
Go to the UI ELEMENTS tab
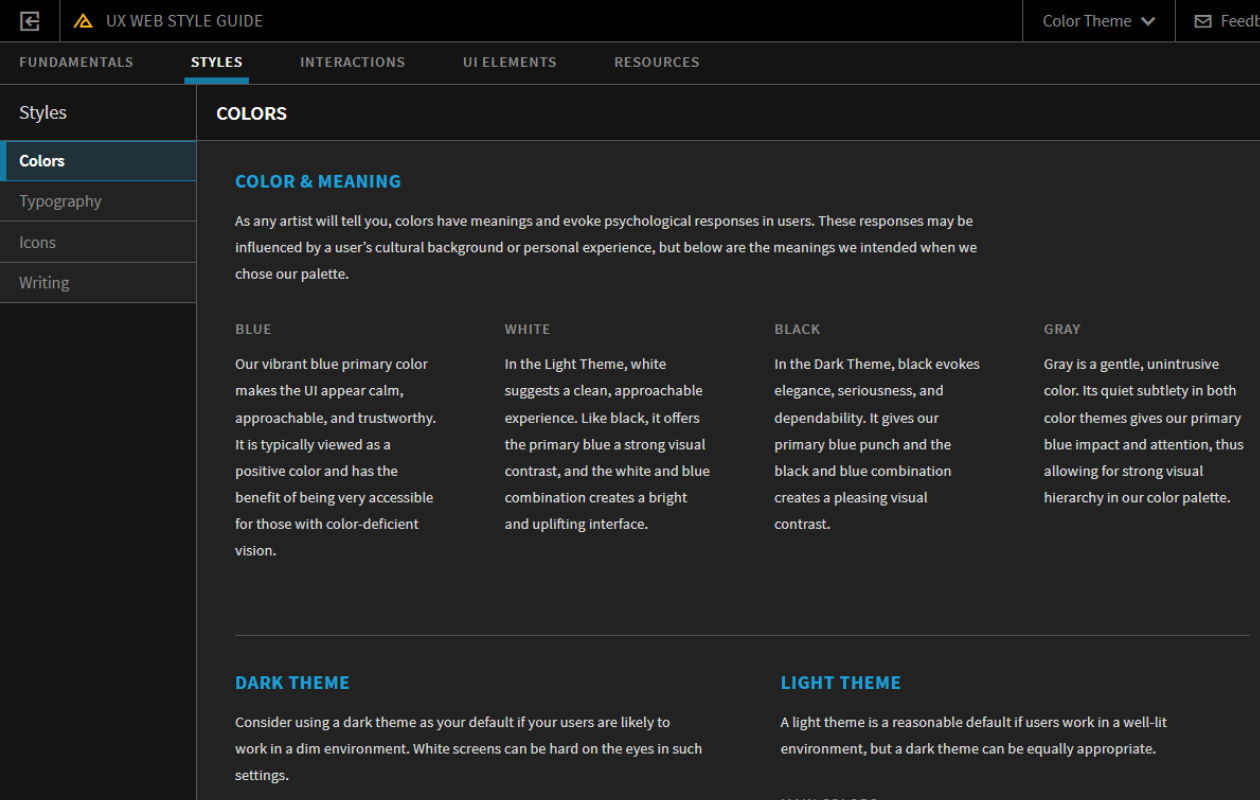(510, 62)
